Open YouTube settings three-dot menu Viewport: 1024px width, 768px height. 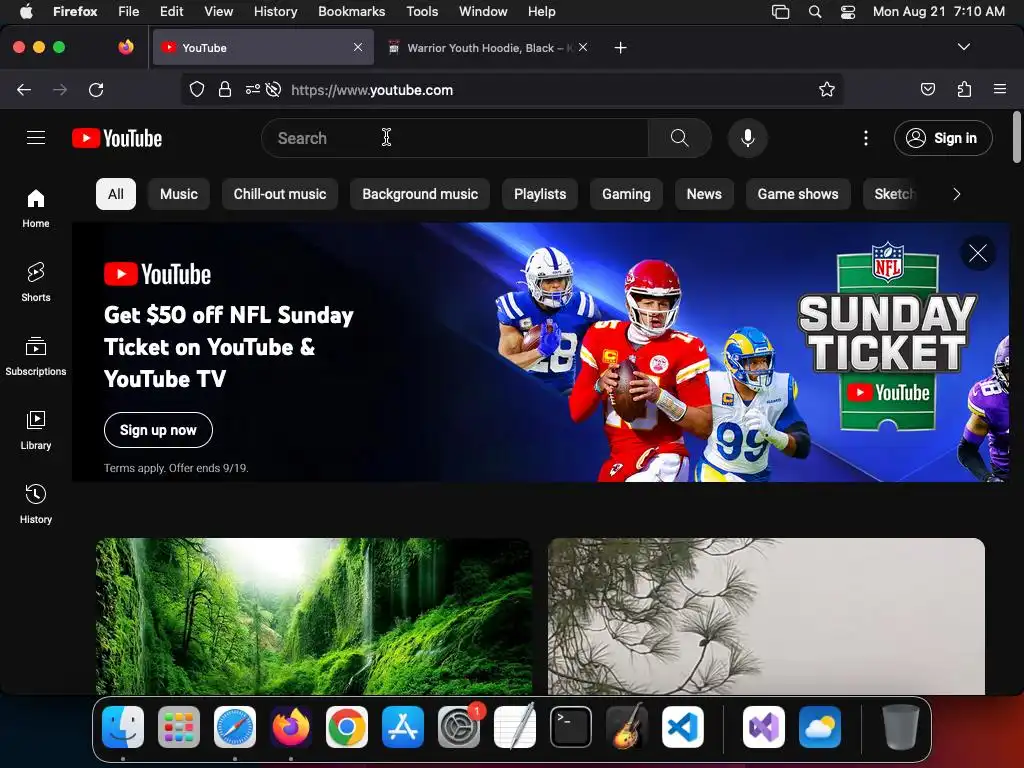[x=866, y=138]
